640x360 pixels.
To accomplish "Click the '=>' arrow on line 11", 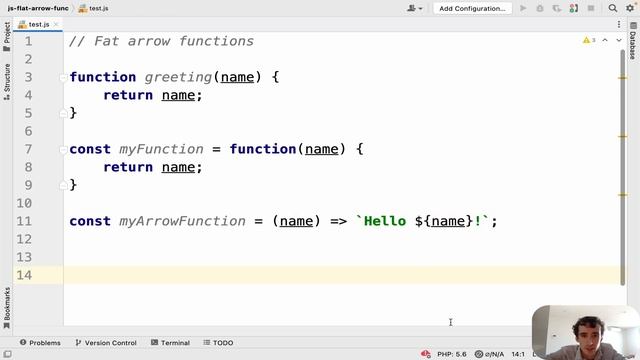I will click(338, 221).
